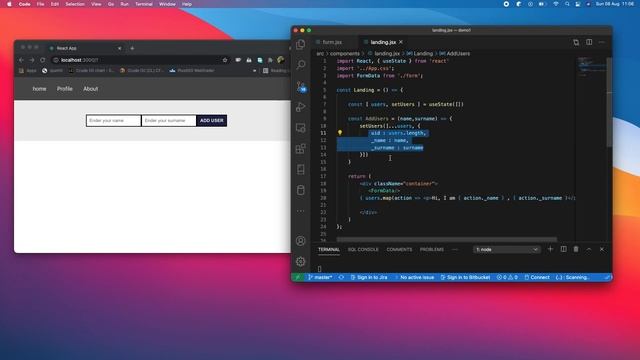The height and width of the screenshot is (360, 640).
Task: Bookmark this page with the star icon
Action: 225,60
